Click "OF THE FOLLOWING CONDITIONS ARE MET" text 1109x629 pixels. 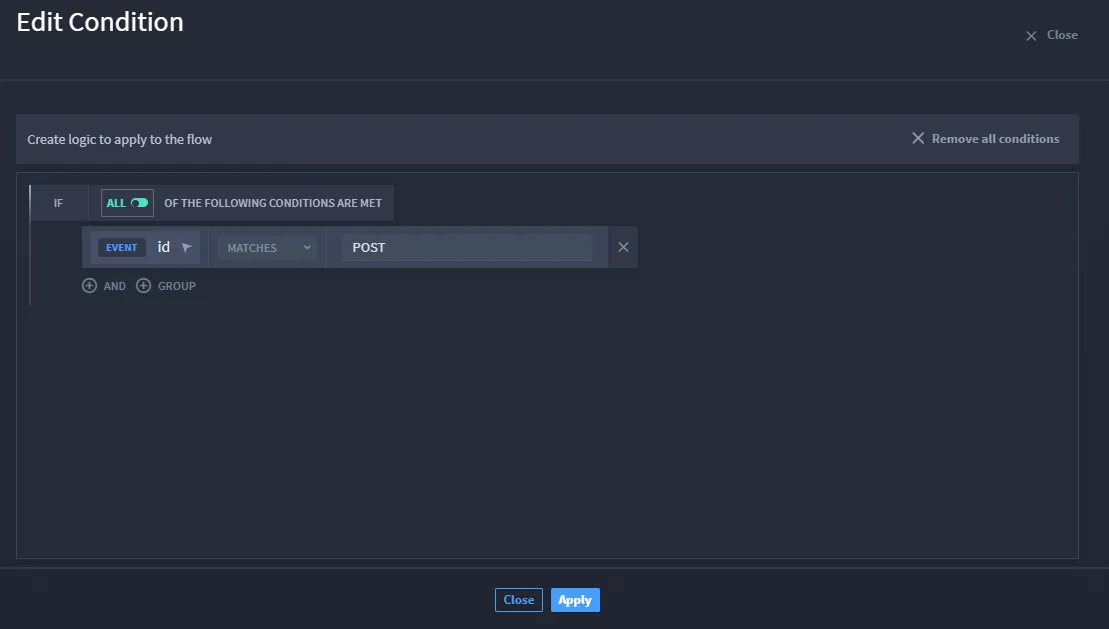pyautogui.click(x=273, y=203)
